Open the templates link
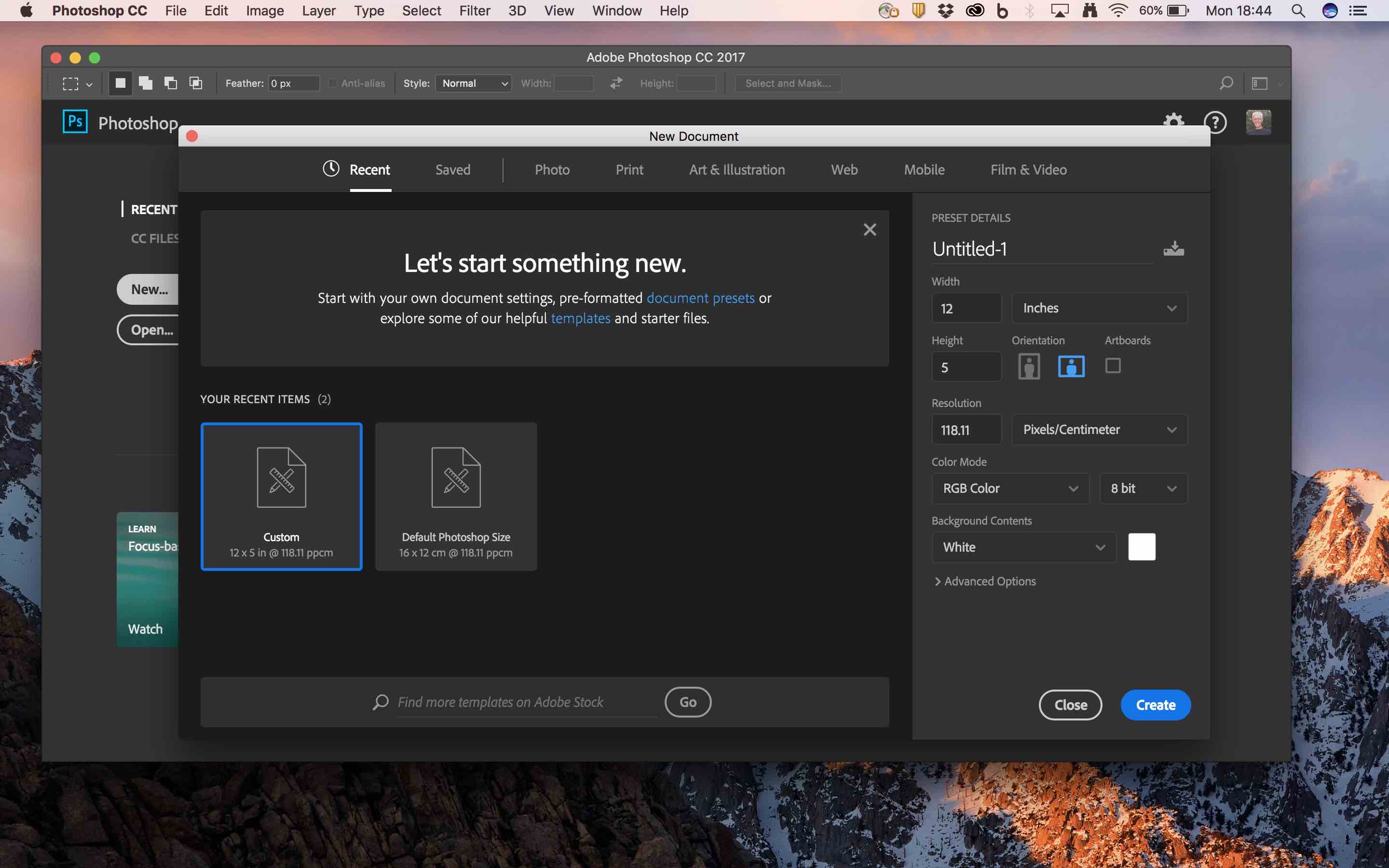The height and width of the screenshot is (868, 1389). pos(580,318)
